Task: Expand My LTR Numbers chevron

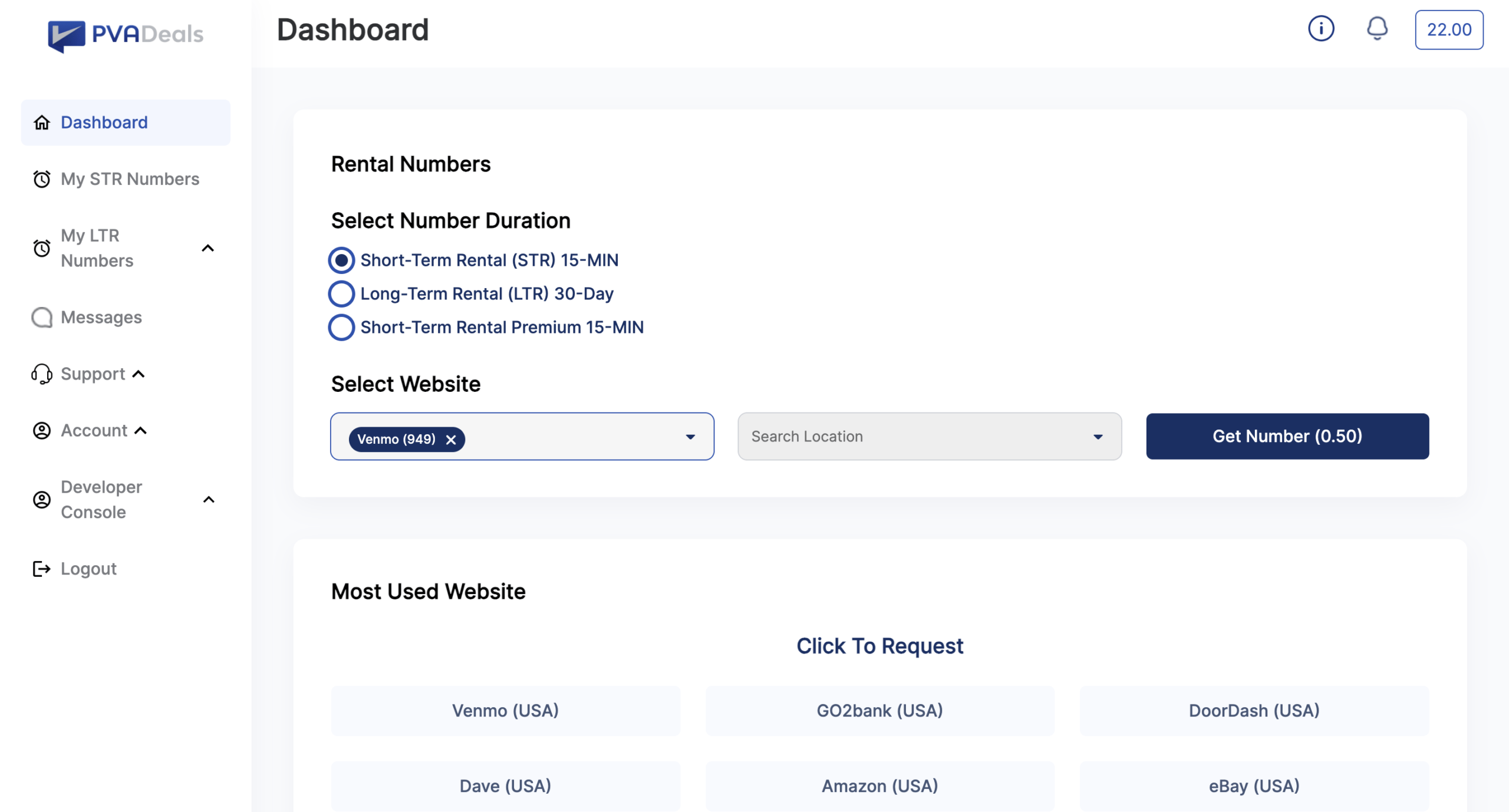Action: [x=208, y=248]
